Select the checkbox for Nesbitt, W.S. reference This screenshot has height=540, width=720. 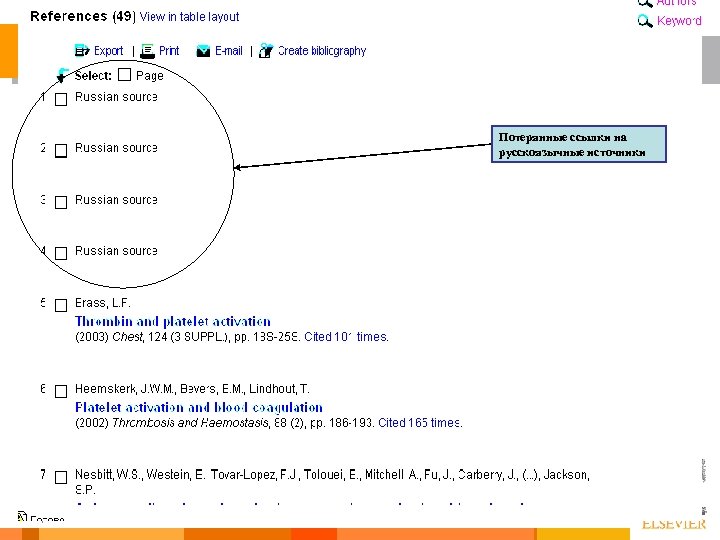point(61,477)
